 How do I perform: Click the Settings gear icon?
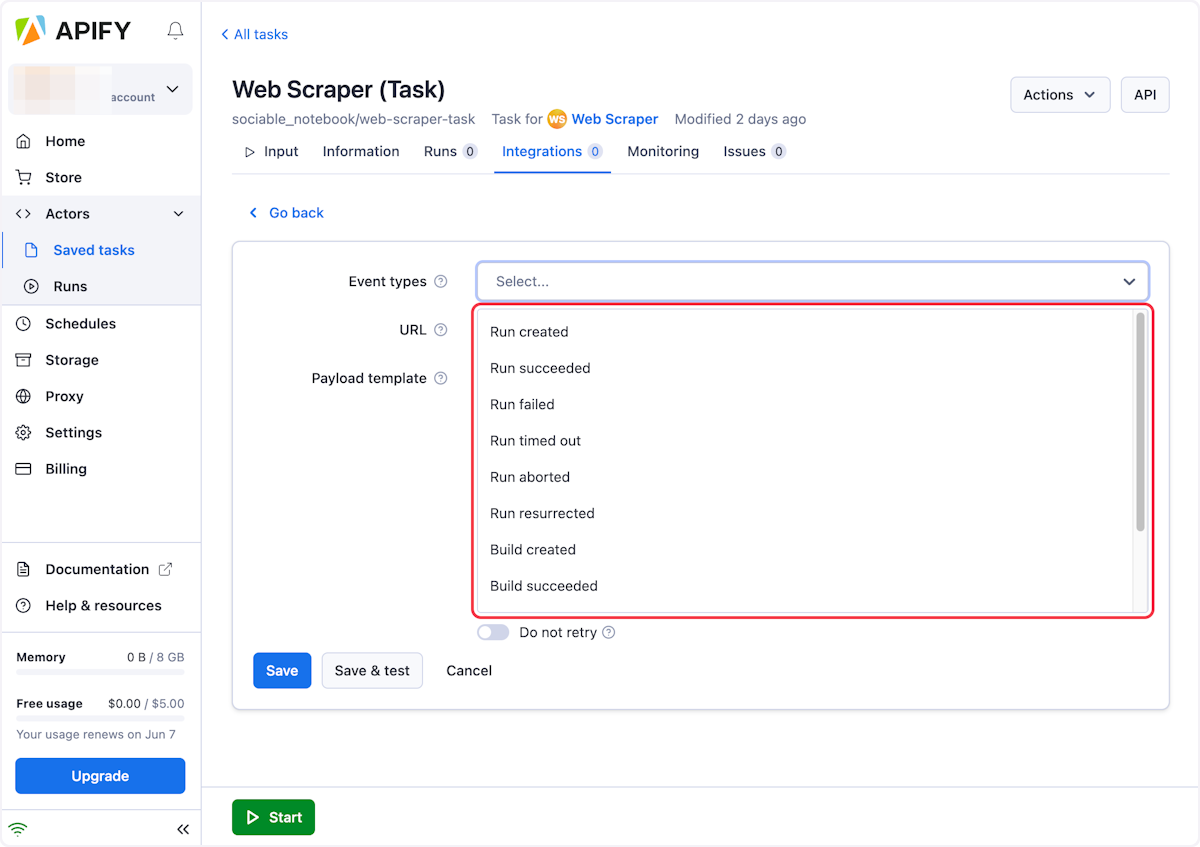[x=24, y=433]
